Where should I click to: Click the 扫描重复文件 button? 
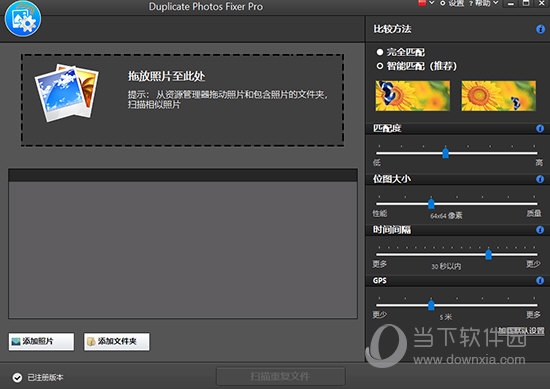coord(281,377)
